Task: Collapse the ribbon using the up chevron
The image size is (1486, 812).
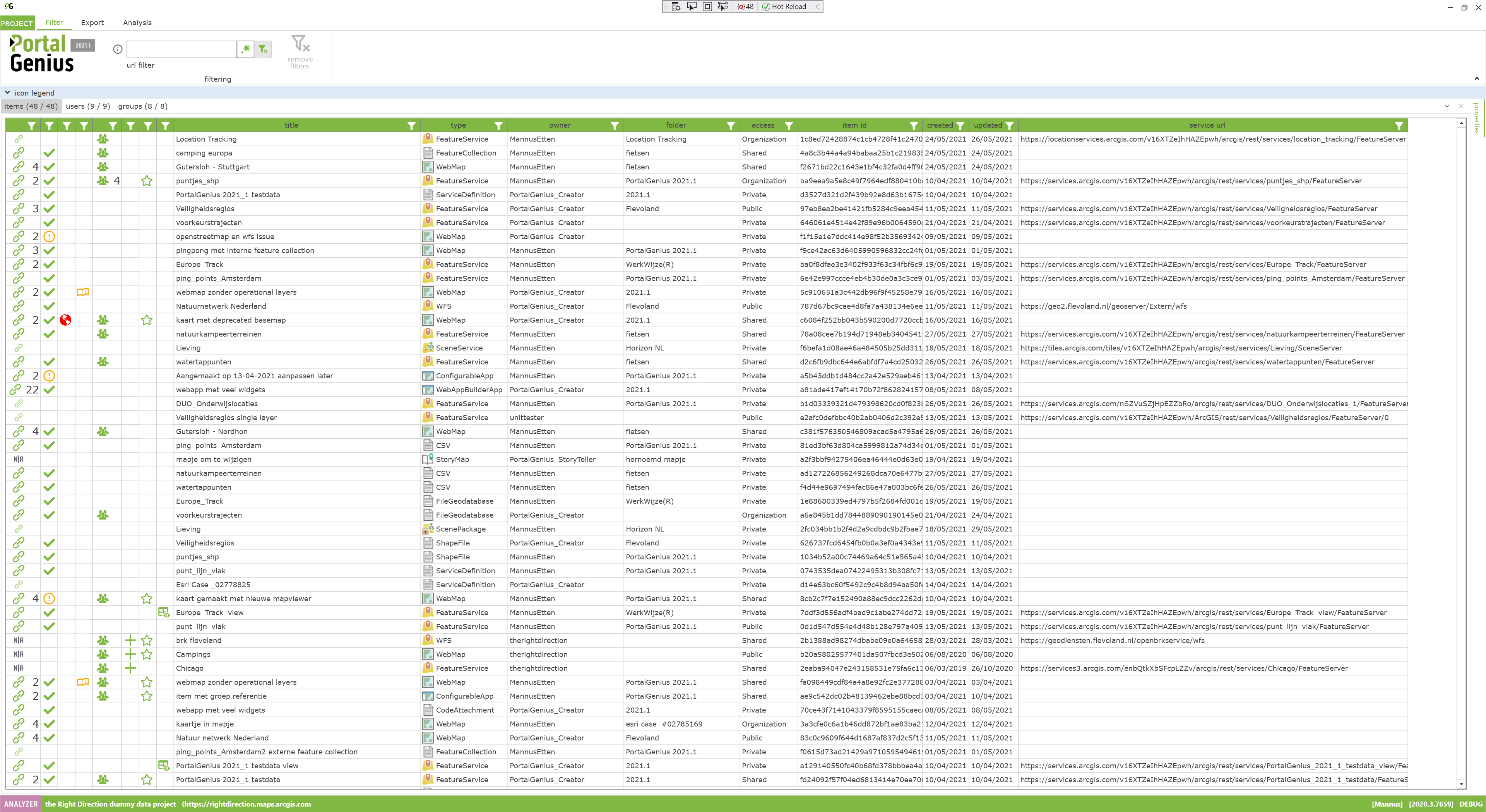Action: [1476, 79]
